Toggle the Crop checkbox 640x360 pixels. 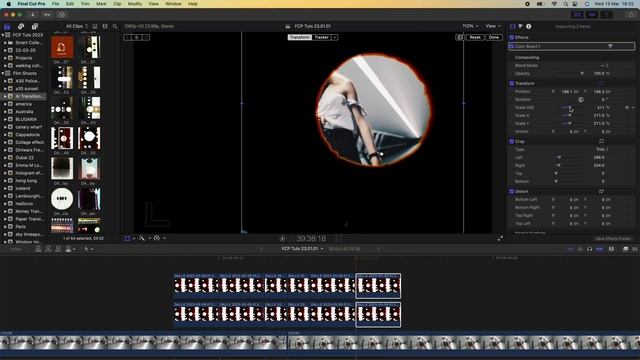click(x=511, y=141)
